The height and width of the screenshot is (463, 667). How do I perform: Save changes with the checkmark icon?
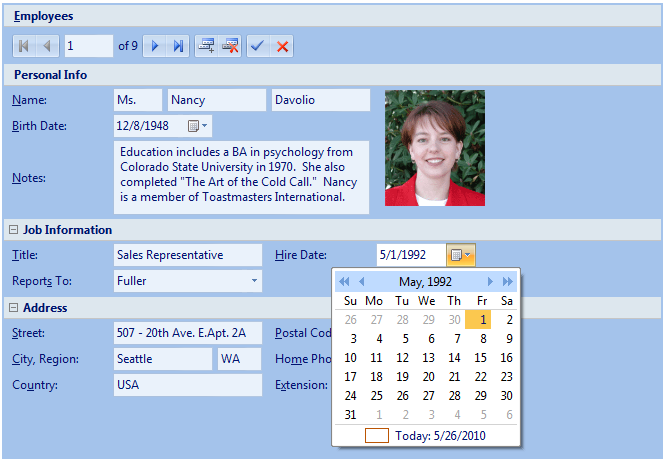point(258,46)
